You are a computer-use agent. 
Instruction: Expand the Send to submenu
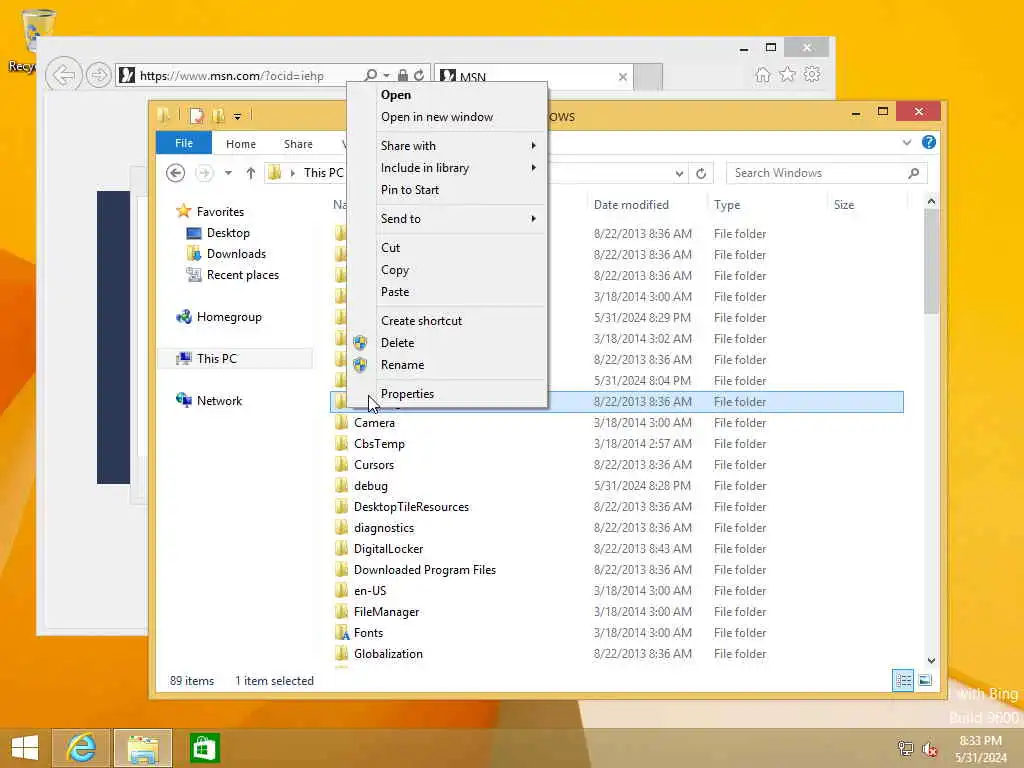[447, 219]
